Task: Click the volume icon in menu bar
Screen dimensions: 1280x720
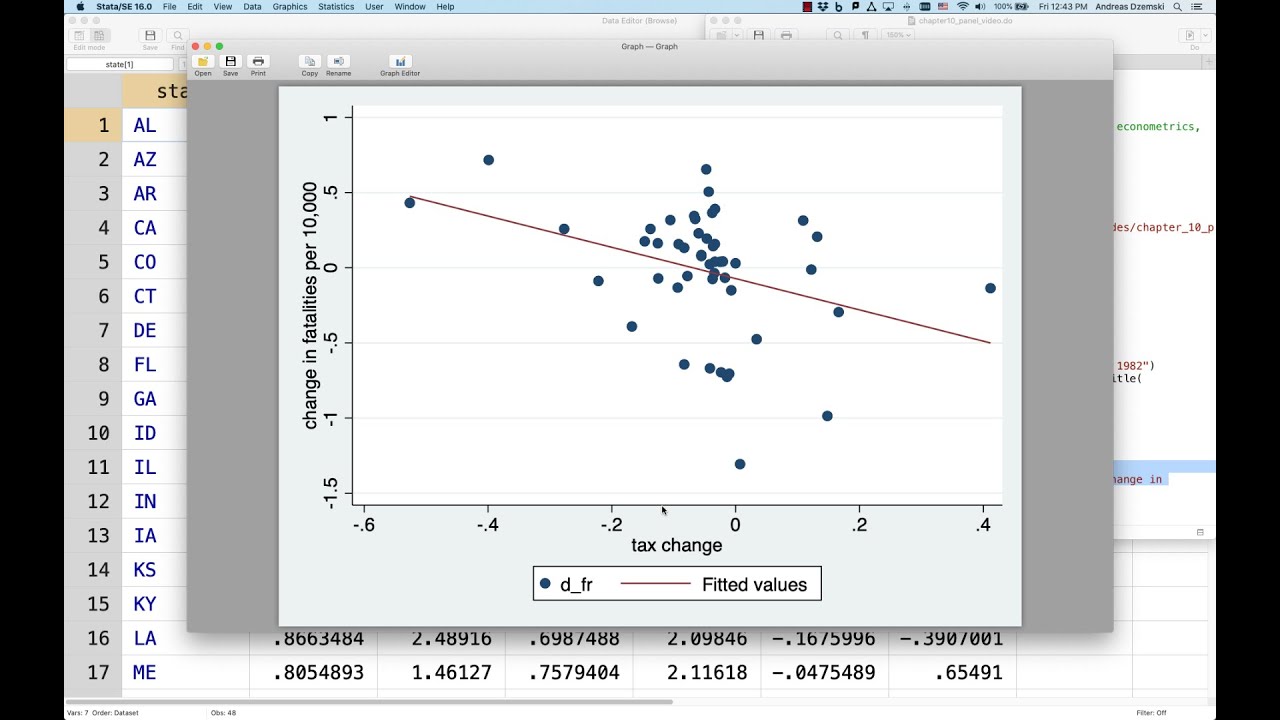Action: coord(982,6)
